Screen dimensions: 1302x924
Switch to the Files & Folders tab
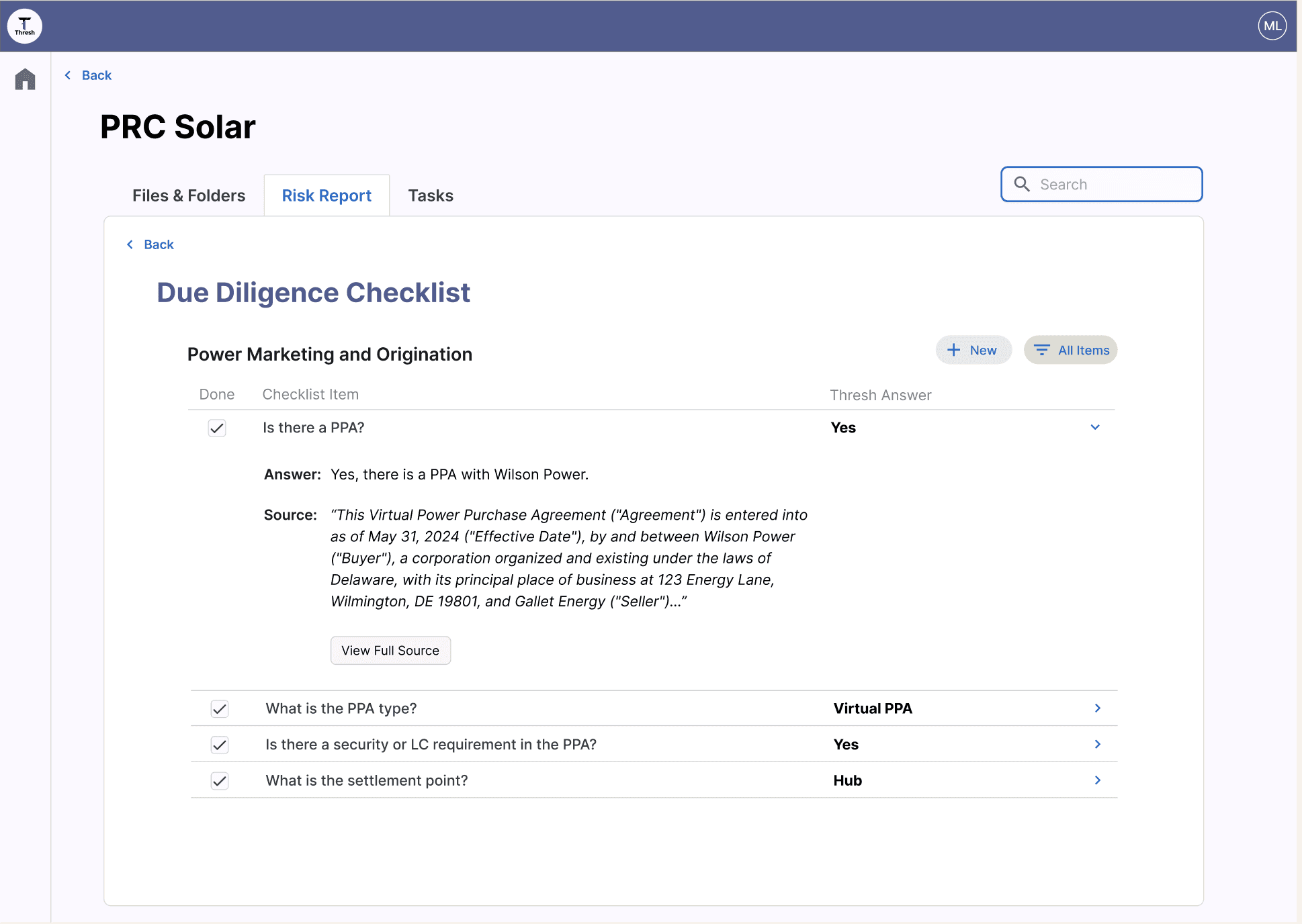click(x=189, y=195)
